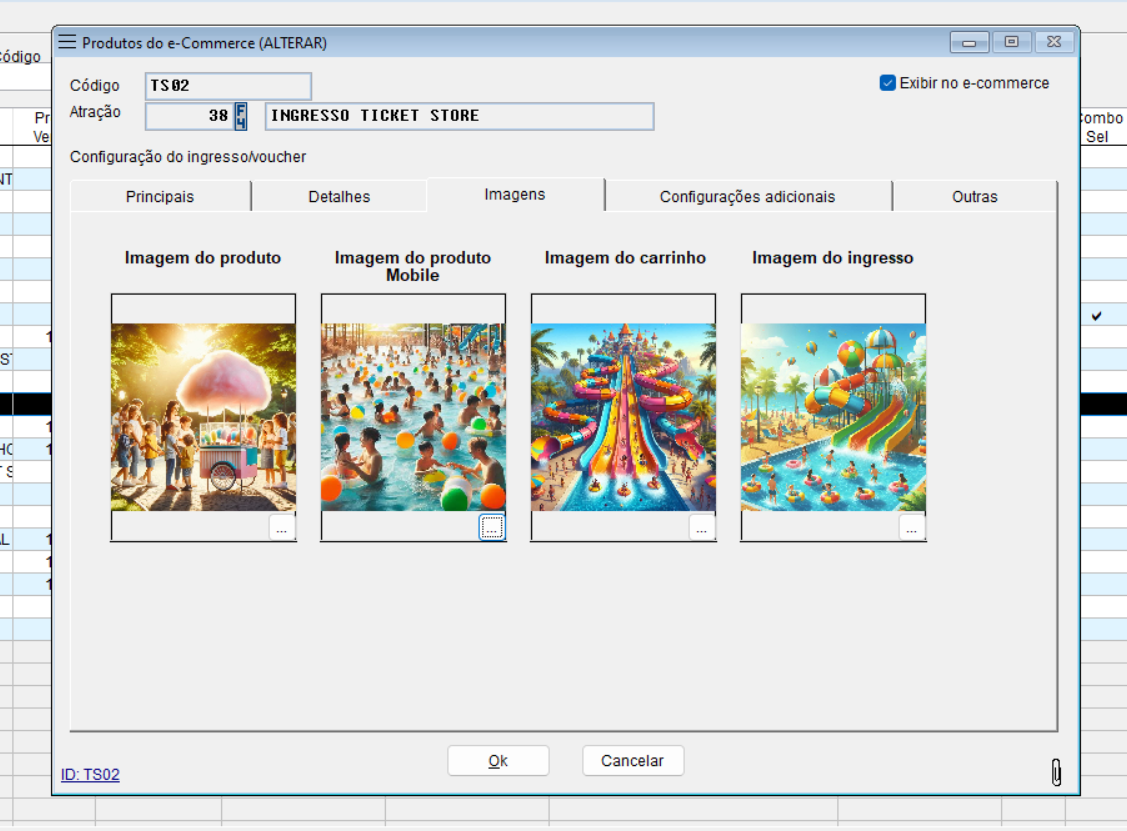Select the Outras tab
Viewport: 1127px width, 831px height.
click(x=974, y=197)
